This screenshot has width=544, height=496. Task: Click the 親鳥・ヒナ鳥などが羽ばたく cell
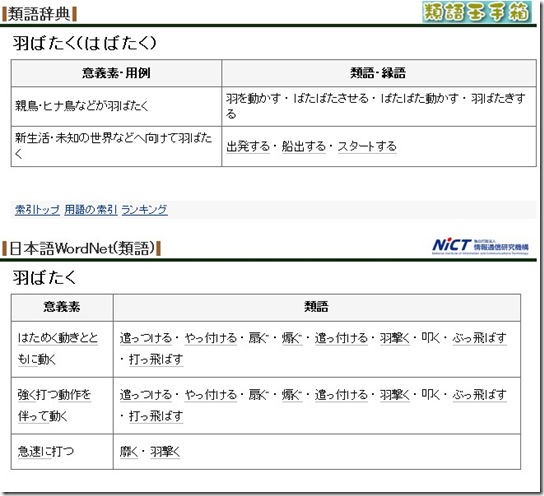click(x=116, y=106)
